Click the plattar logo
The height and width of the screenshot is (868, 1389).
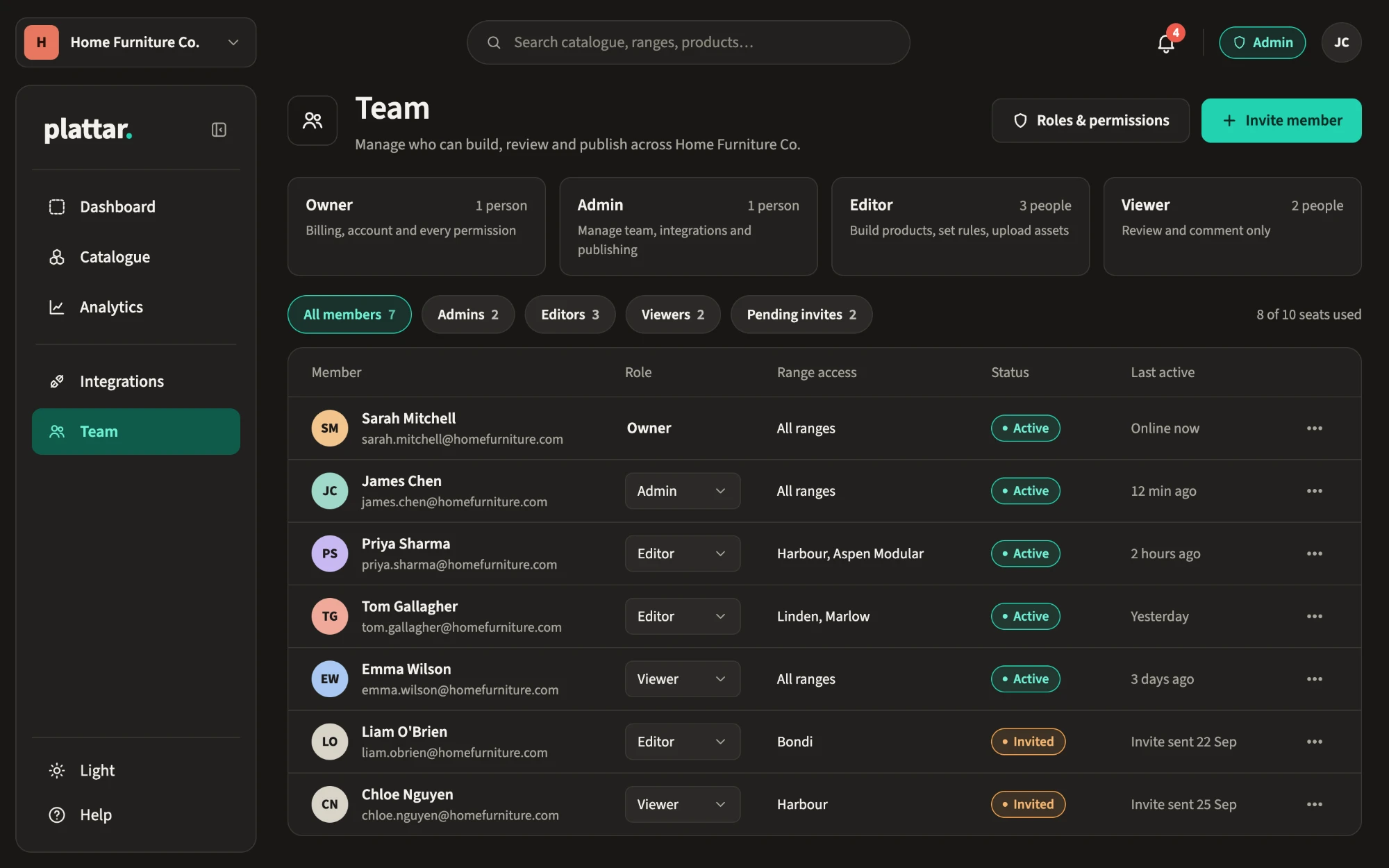88,129
